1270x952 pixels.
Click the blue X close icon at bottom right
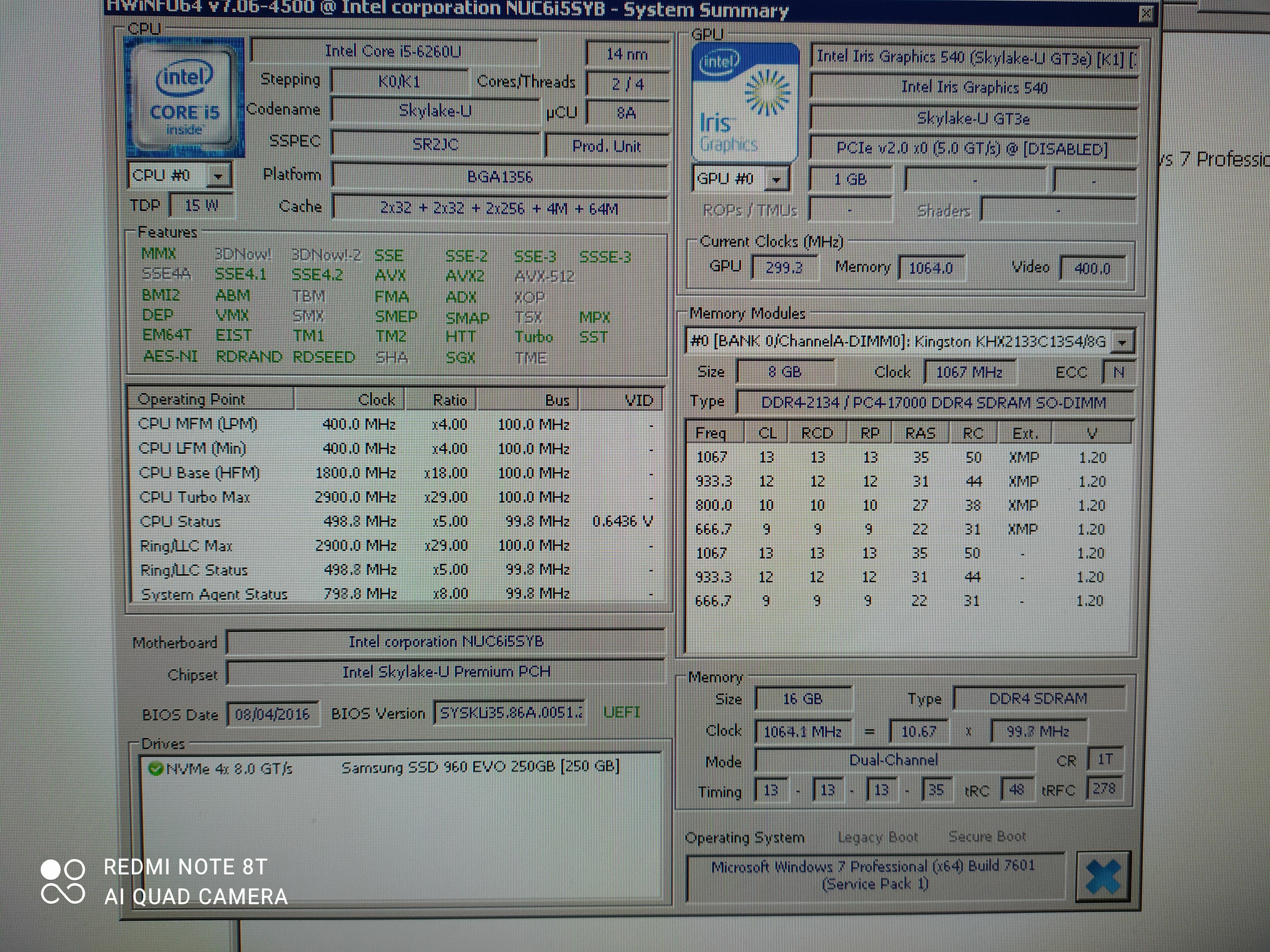point(1102,876)
